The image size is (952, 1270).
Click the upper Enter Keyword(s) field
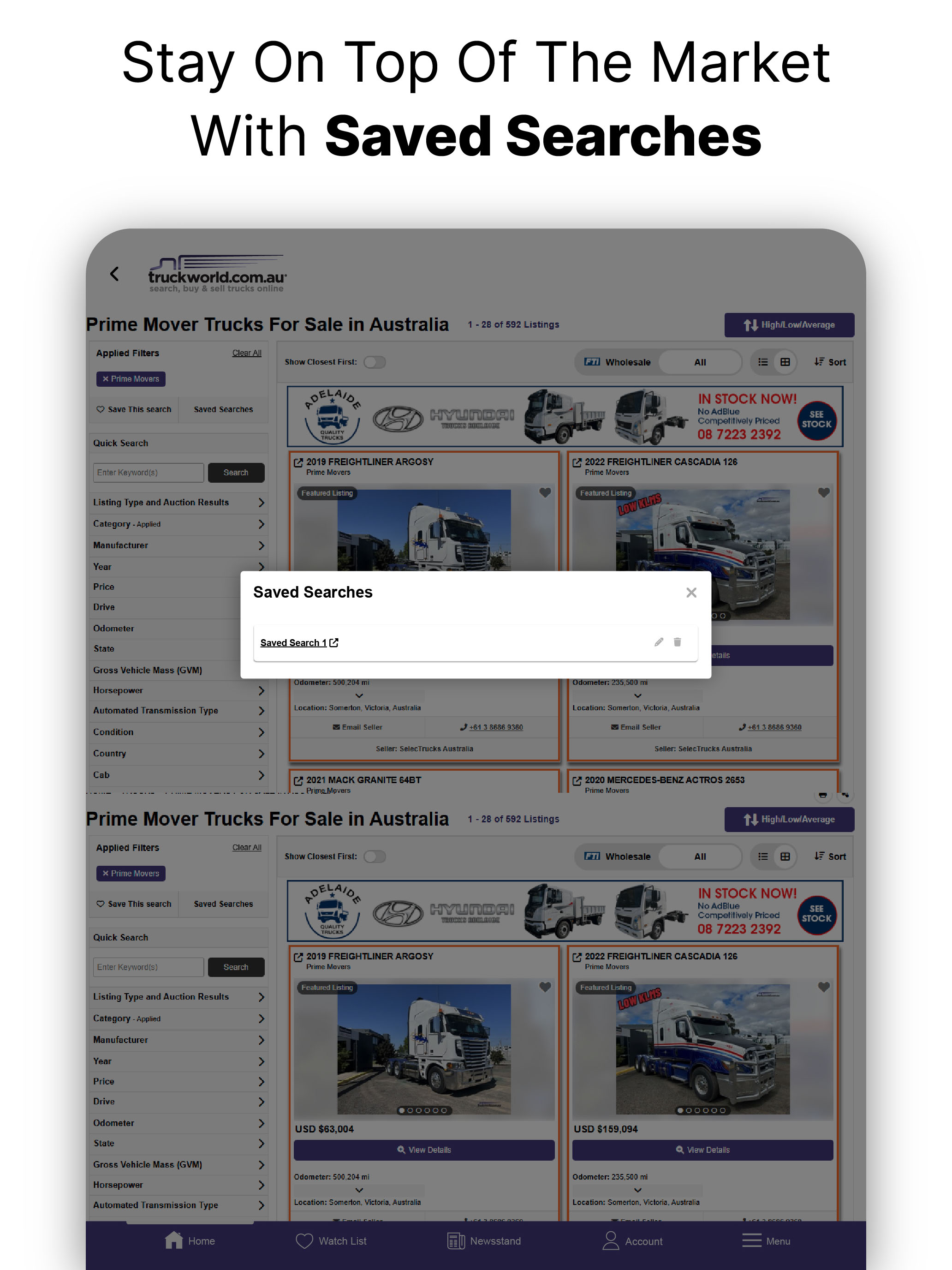click(148, 473)
